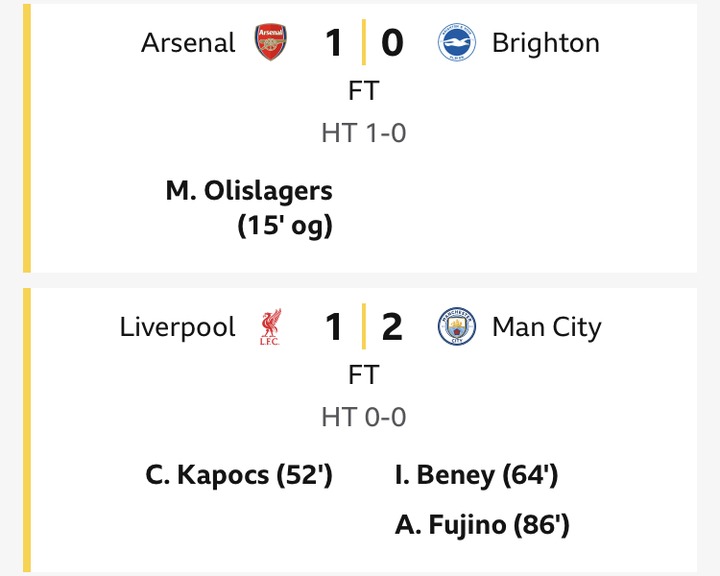Click goal scorer A. Fujino (86')

click(482, 525)
